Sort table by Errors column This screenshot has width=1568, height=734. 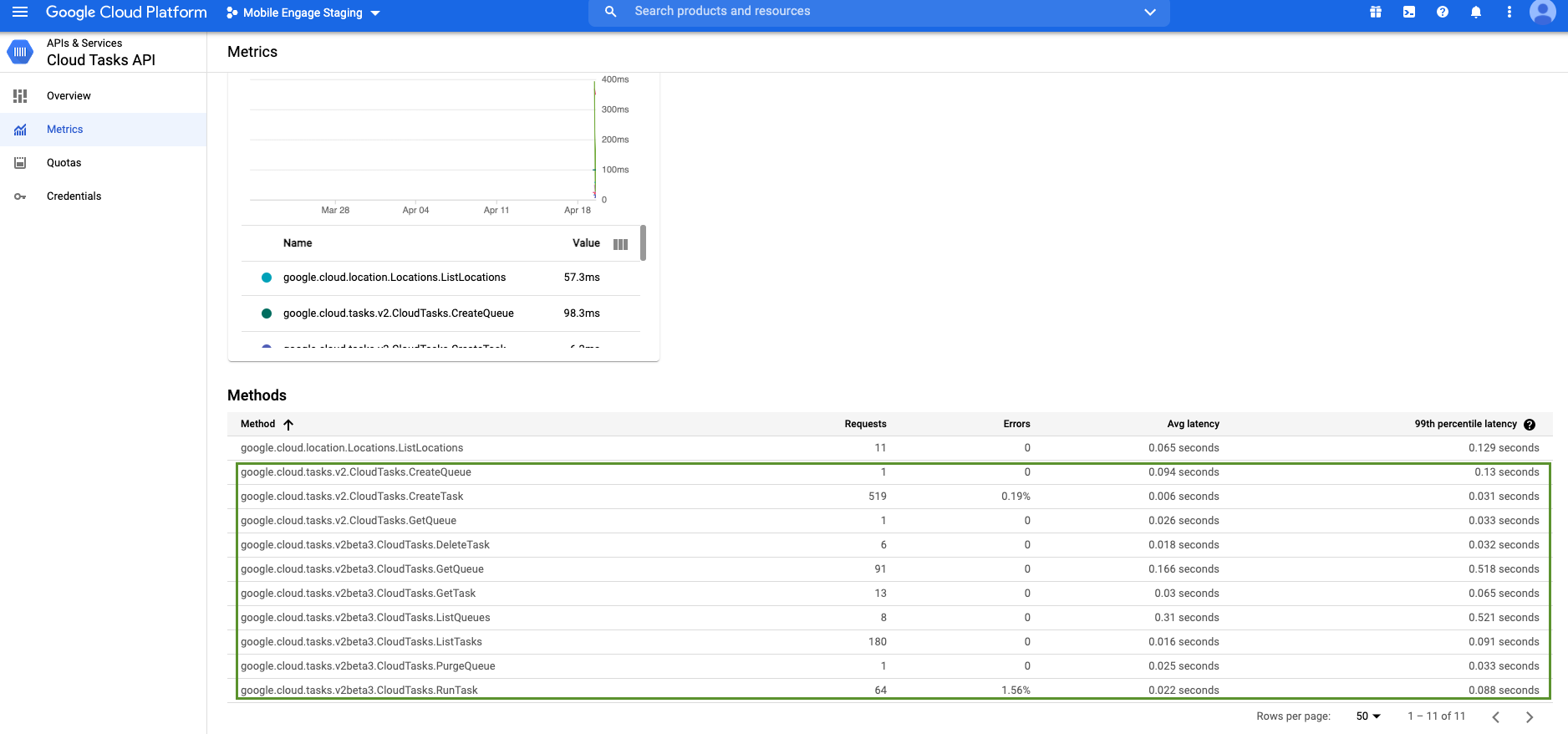coord(1016,424)
